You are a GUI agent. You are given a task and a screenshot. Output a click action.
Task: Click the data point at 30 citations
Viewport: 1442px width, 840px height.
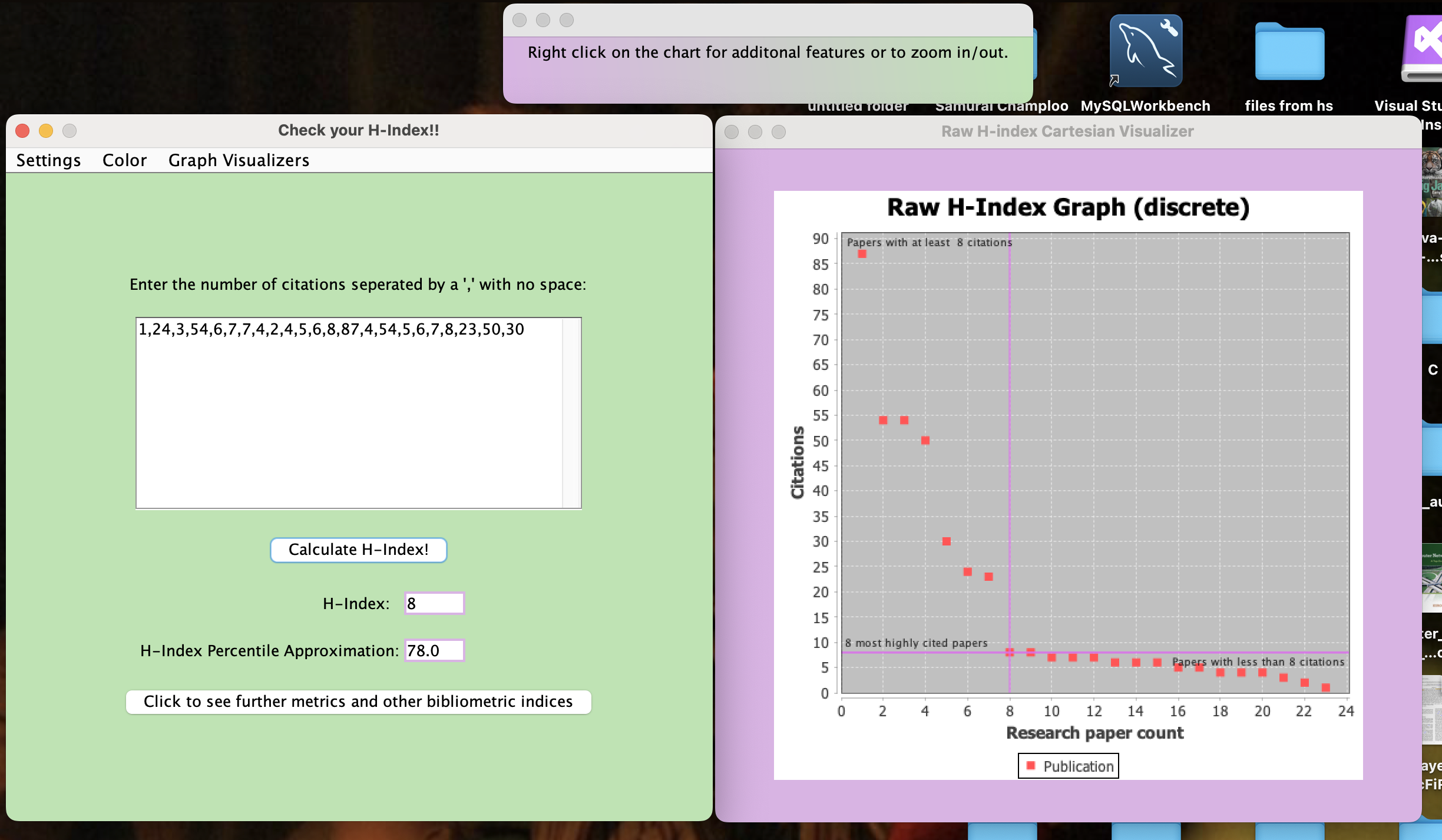click(x=946, y=541)
